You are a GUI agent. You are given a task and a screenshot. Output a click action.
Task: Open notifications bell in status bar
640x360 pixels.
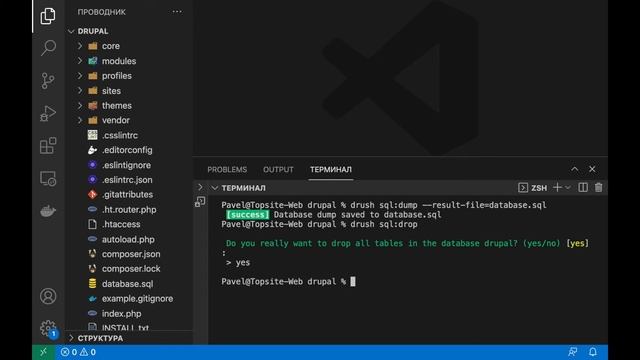(593, 352)
